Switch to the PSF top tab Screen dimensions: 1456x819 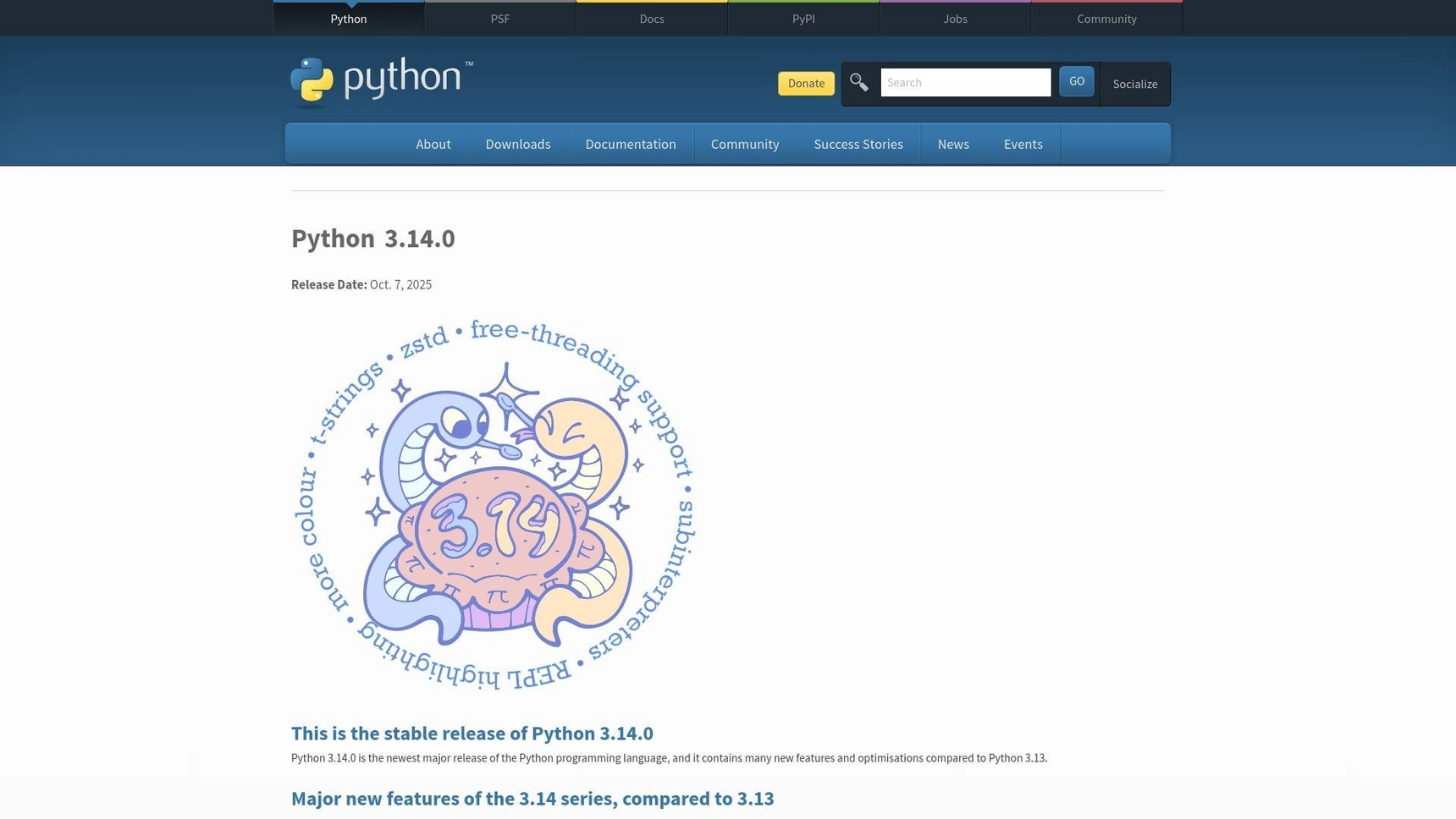[500, 19]
